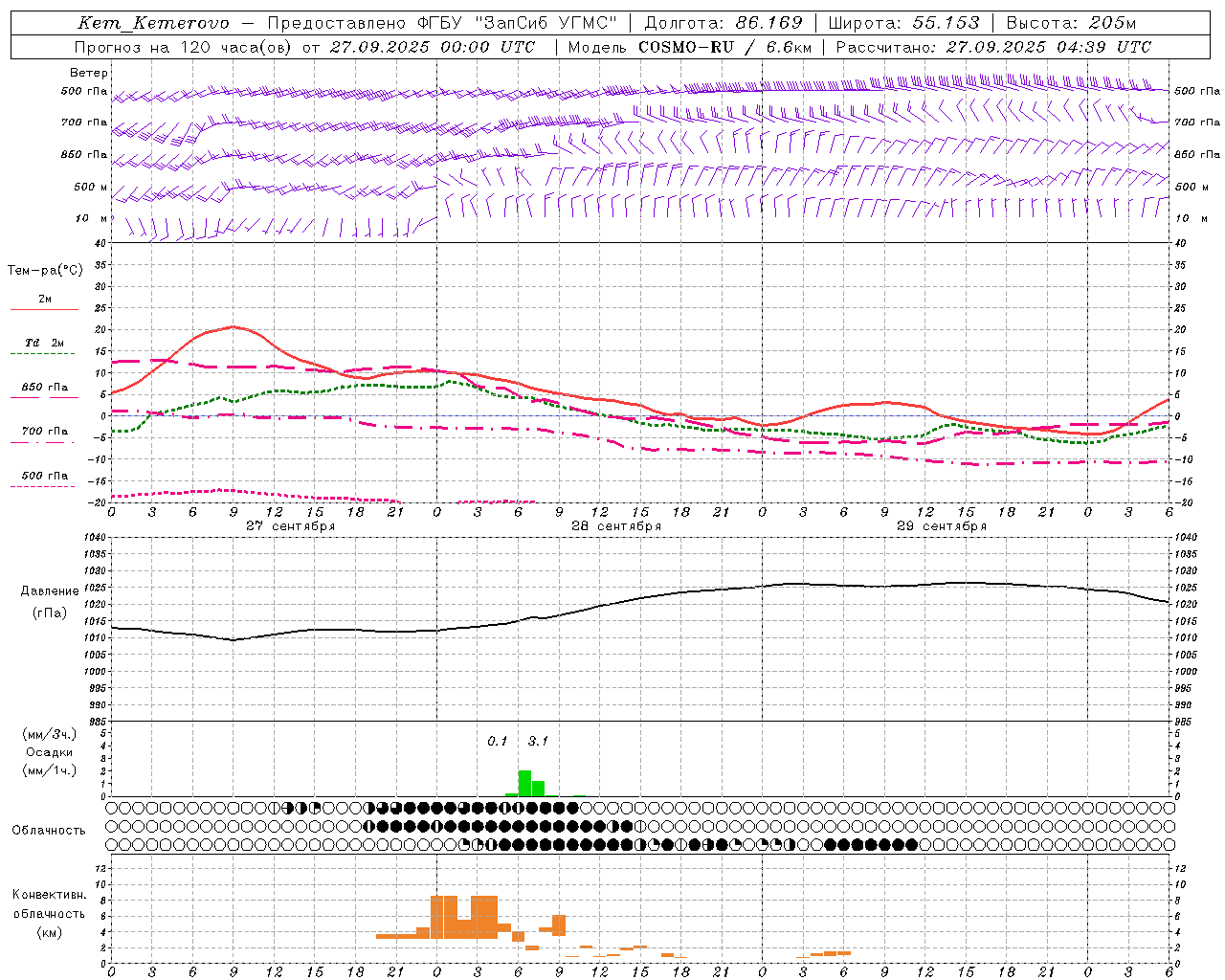
Task: Click the 27 сентября date label
Action: (x=290, y=526)
